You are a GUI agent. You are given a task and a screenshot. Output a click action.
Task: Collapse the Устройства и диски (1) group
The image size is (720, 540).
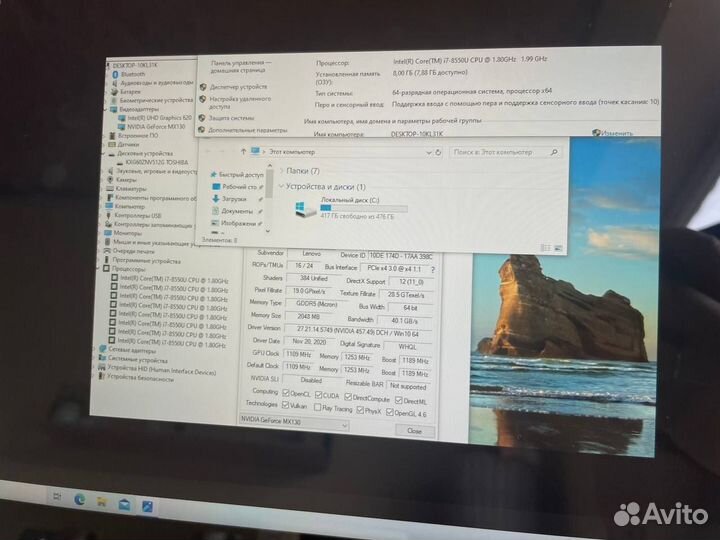pos(281,186)
